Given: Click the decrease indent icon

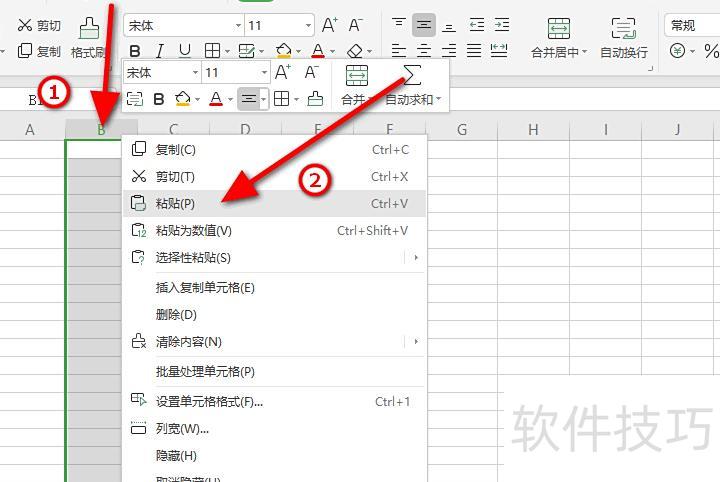Looking at the screenshot, I should pos(477,24).
